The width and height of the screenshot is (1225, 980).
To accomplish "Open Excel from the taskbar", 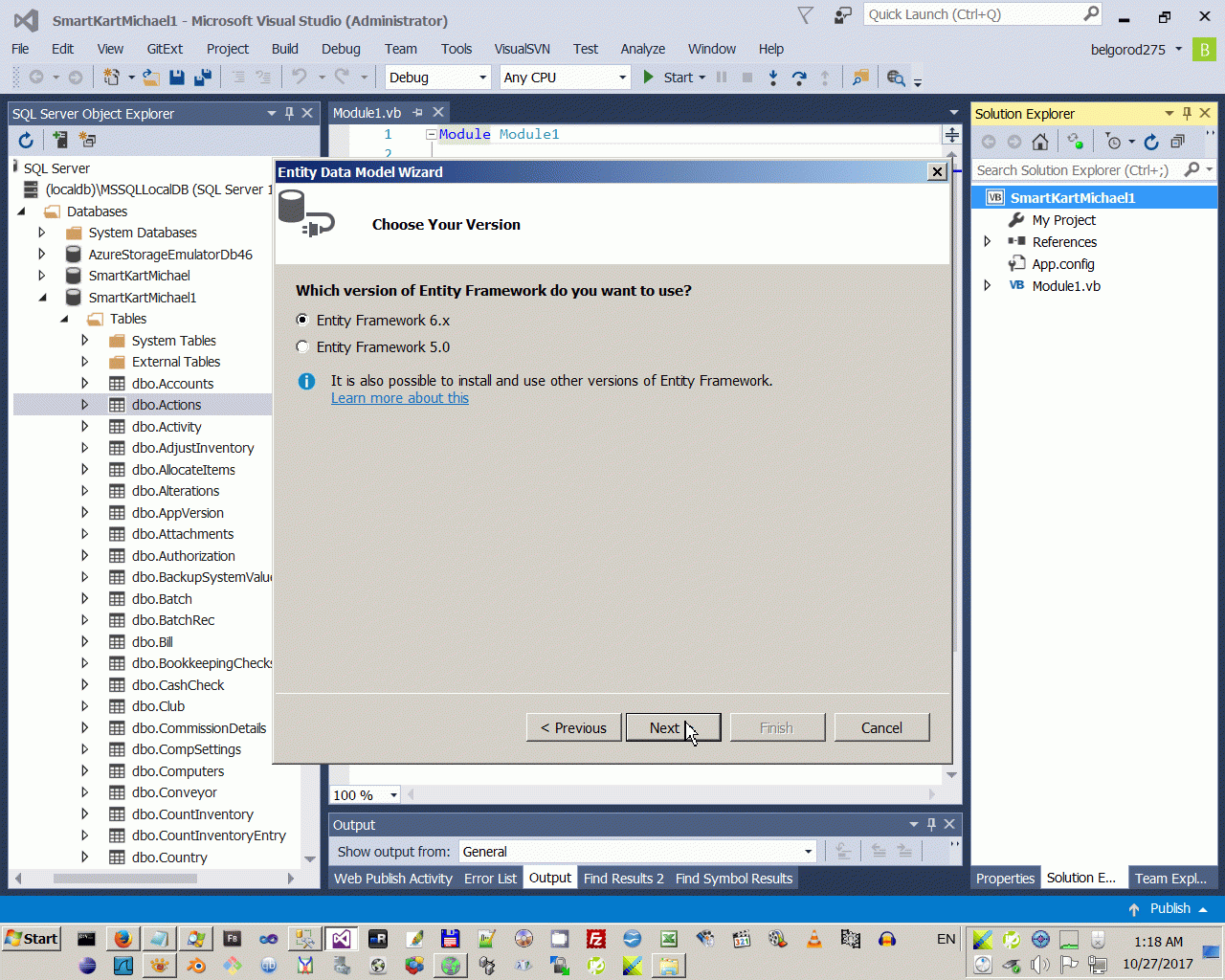I will [x=668, y=939].
